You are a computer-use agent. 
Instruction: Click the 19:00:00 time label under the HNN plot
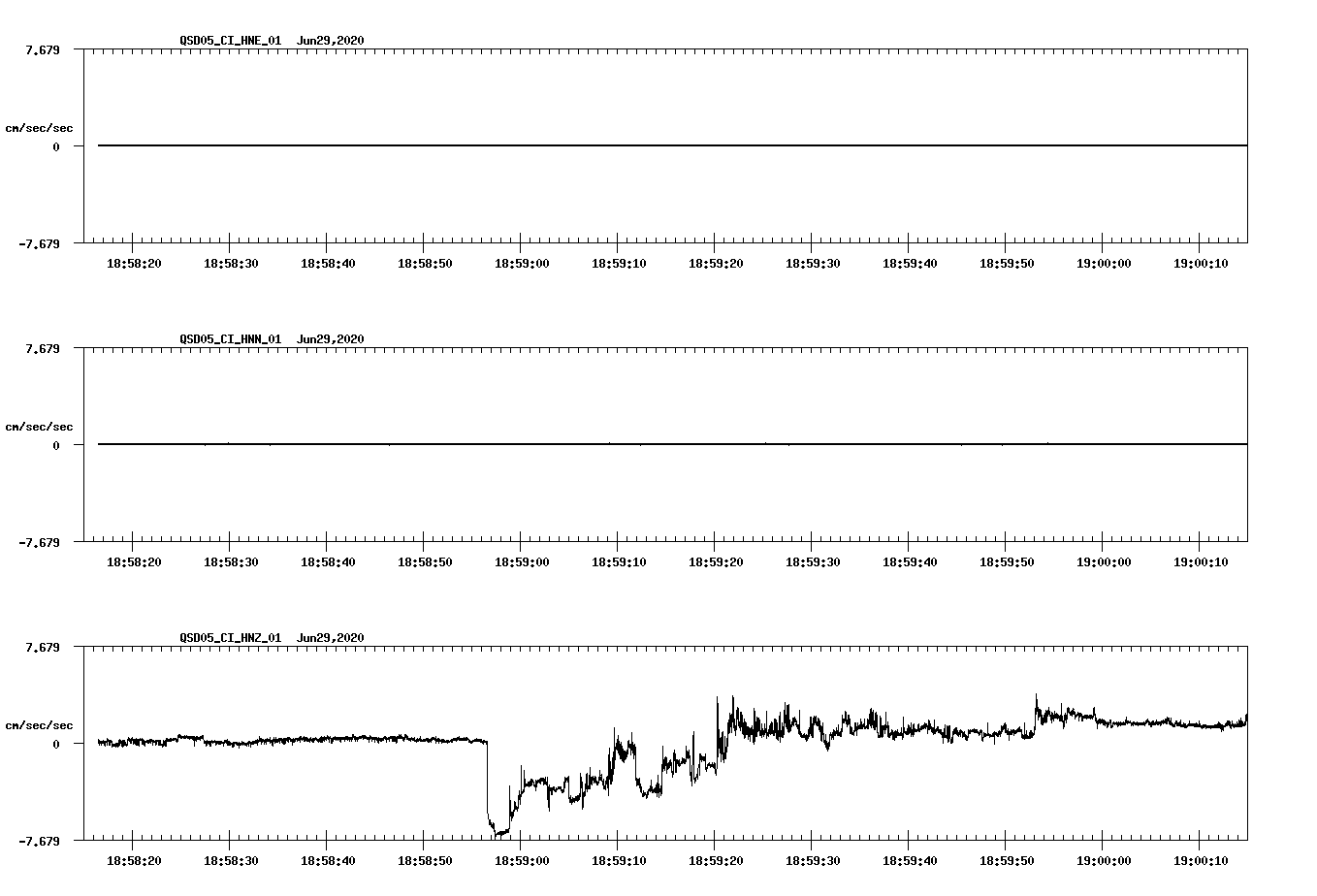click(x=1103, y=561)
